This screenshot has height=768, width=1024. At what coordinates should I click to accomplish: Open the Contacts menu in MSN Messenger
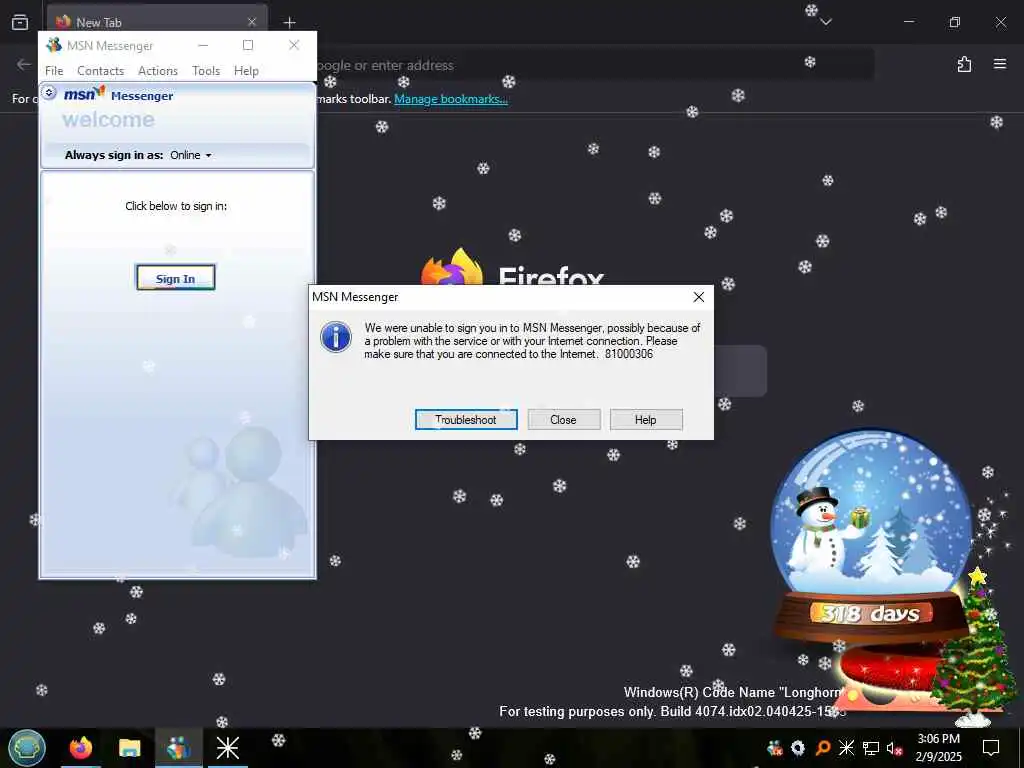[x=101, y=71]
